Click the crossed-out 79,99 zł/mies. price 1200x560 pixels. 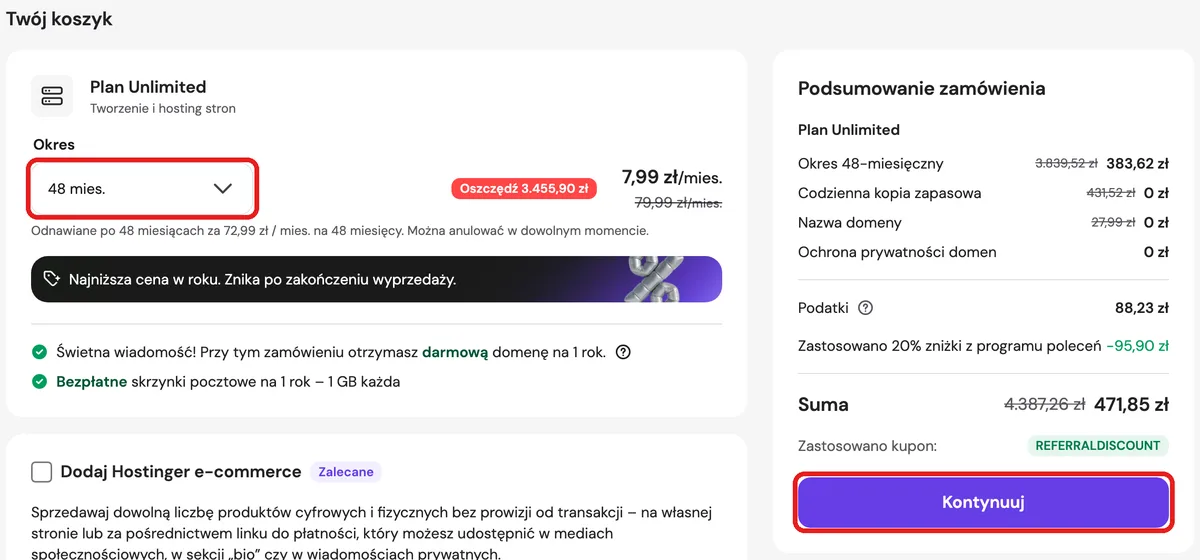point(678,202)
